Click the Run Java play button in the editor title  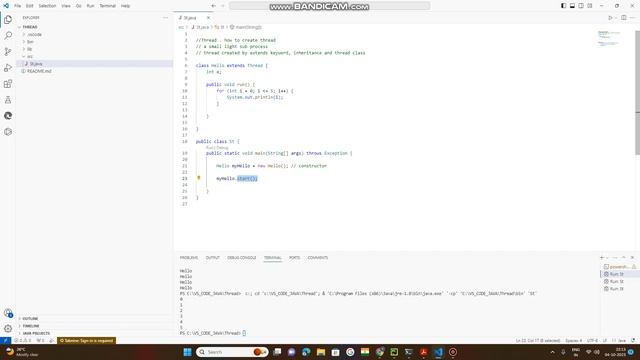(610, 18)
